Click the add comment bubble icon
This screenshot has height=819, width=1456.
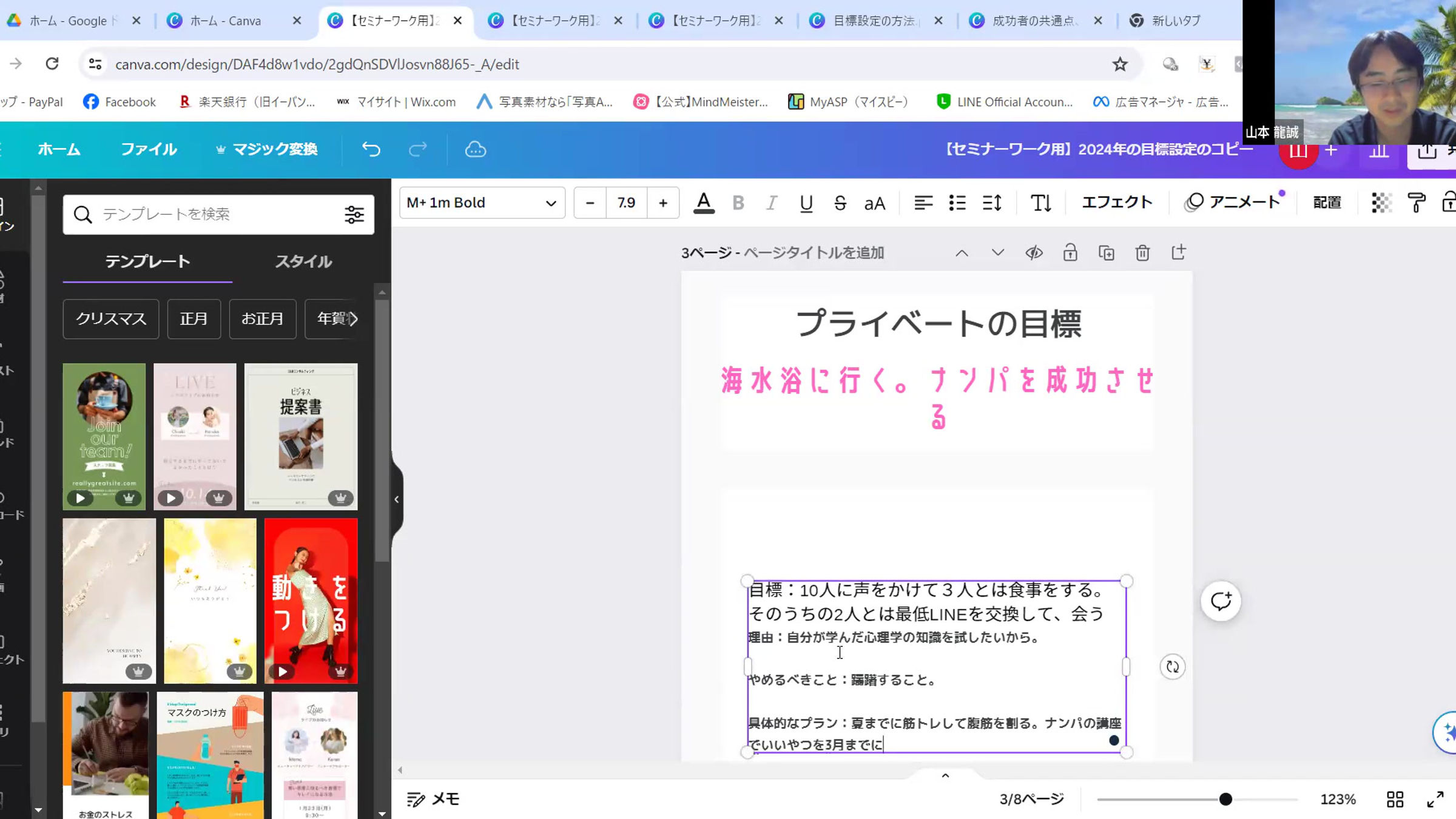pyautogui.click(x=1221, y=601)
